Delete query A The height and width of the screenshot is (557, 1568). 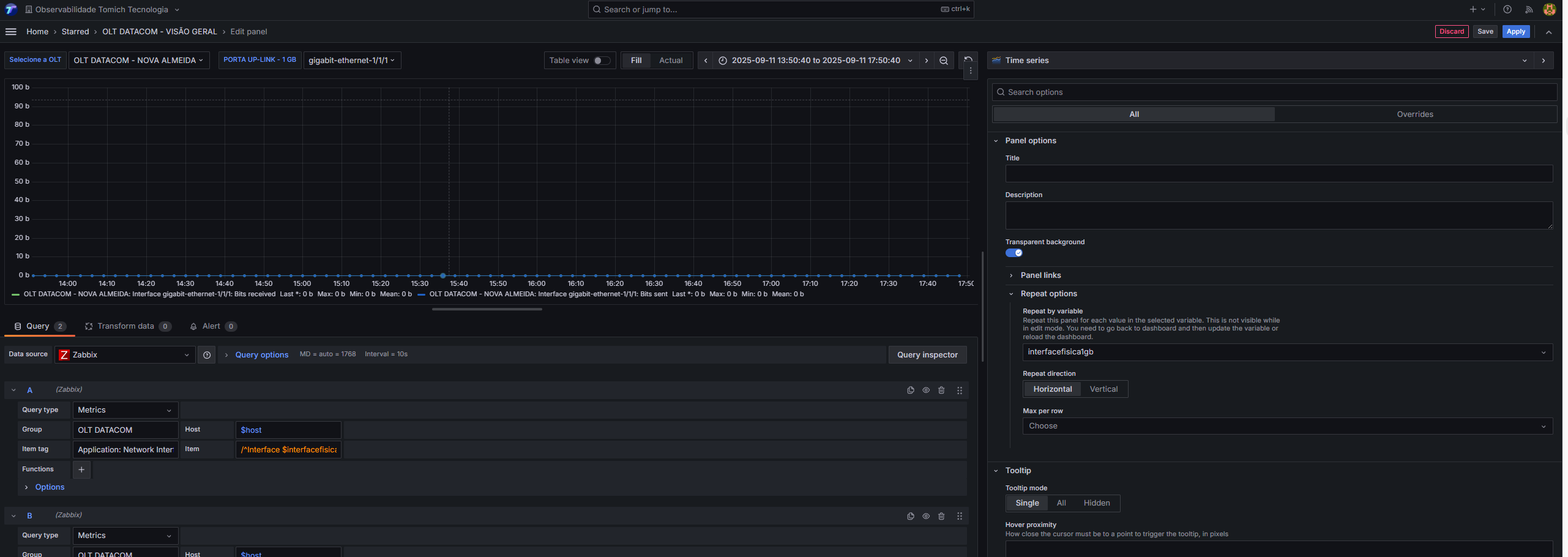tap(942, 391)
